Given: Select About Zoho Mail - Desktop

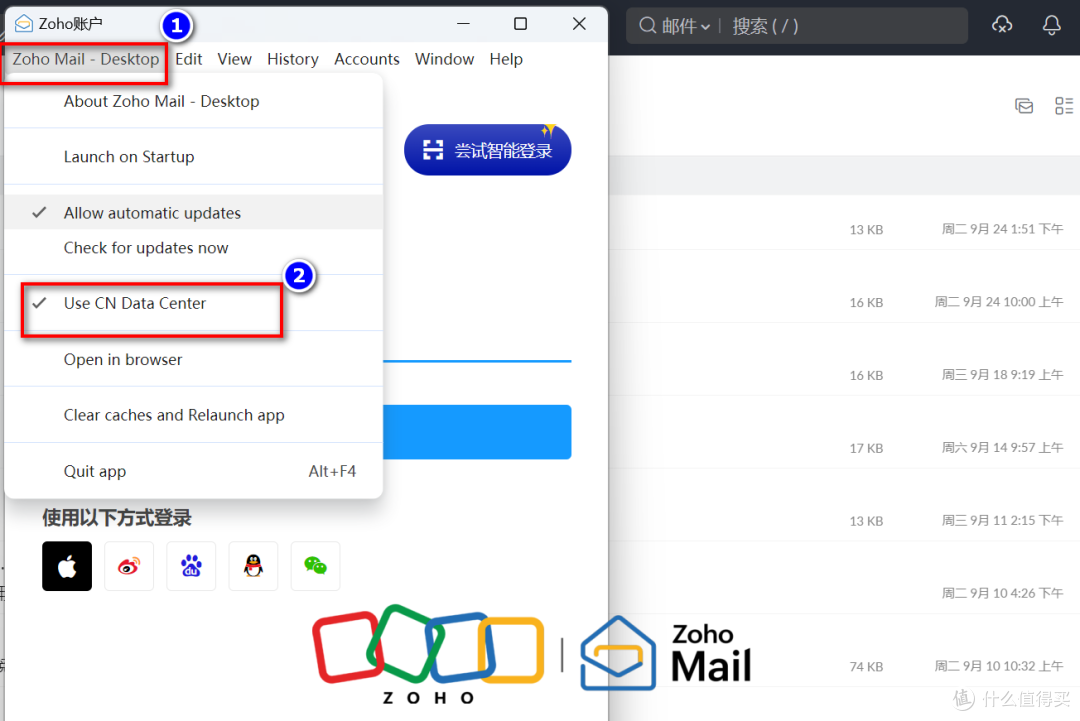Looking at the screenshot, I should [194, 101].
